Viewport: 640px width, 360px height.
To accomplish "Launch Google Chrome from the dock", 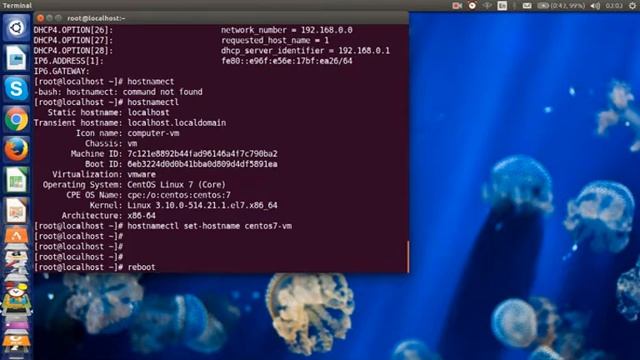I will tap(16, 119).
